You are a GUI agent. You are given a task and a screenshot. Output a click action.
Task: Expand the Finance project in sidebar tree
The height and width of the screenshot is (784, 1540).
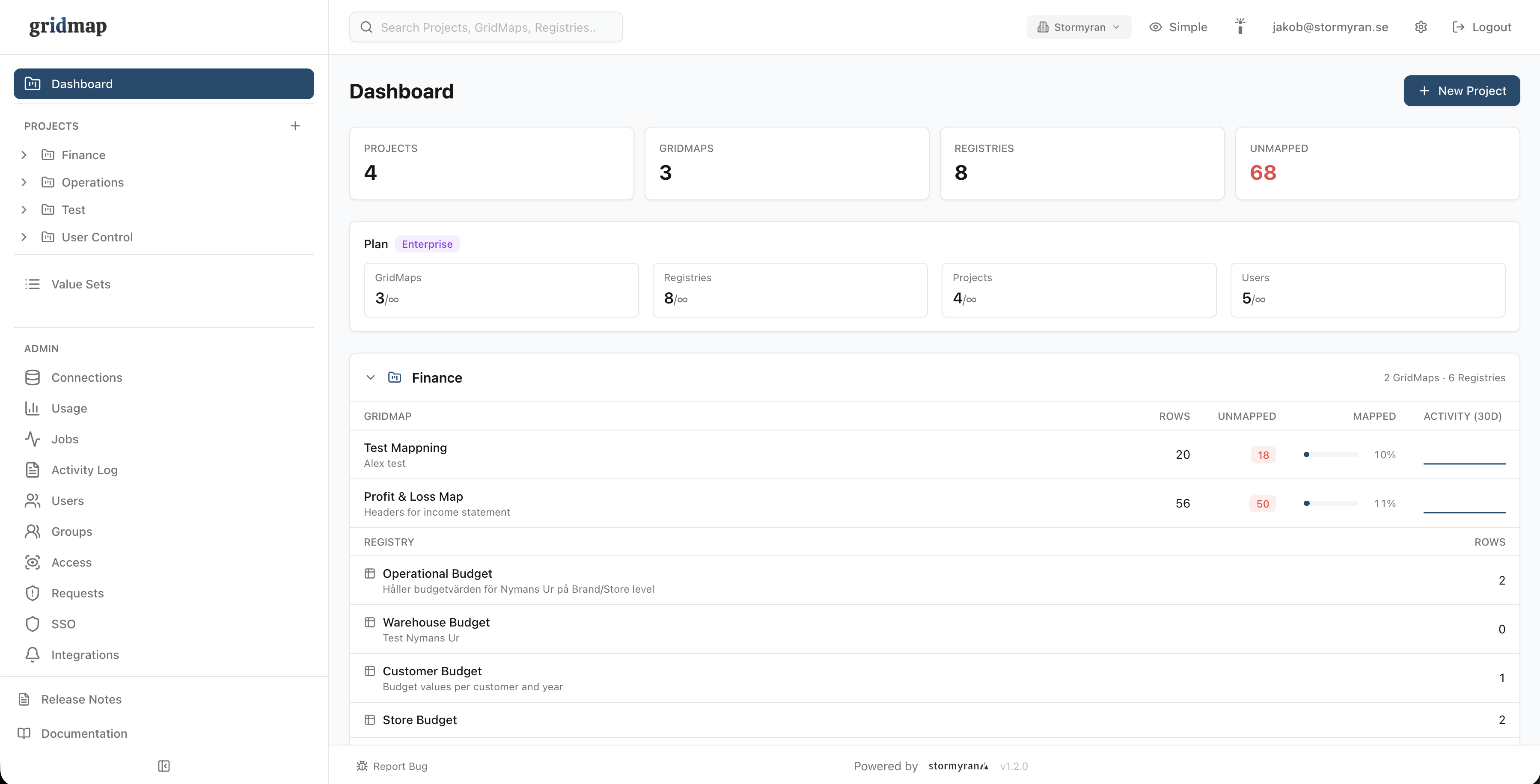pos(24,155)
